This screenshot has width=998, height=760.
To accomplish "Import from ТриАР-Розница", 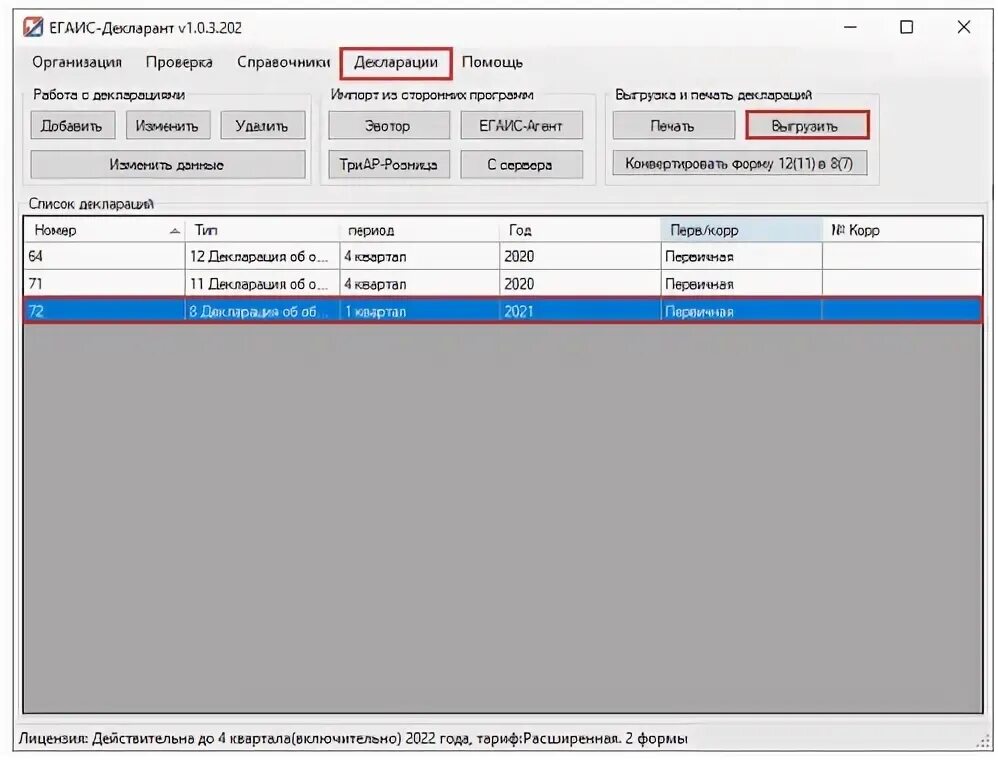I will click(x=389, y=165).
